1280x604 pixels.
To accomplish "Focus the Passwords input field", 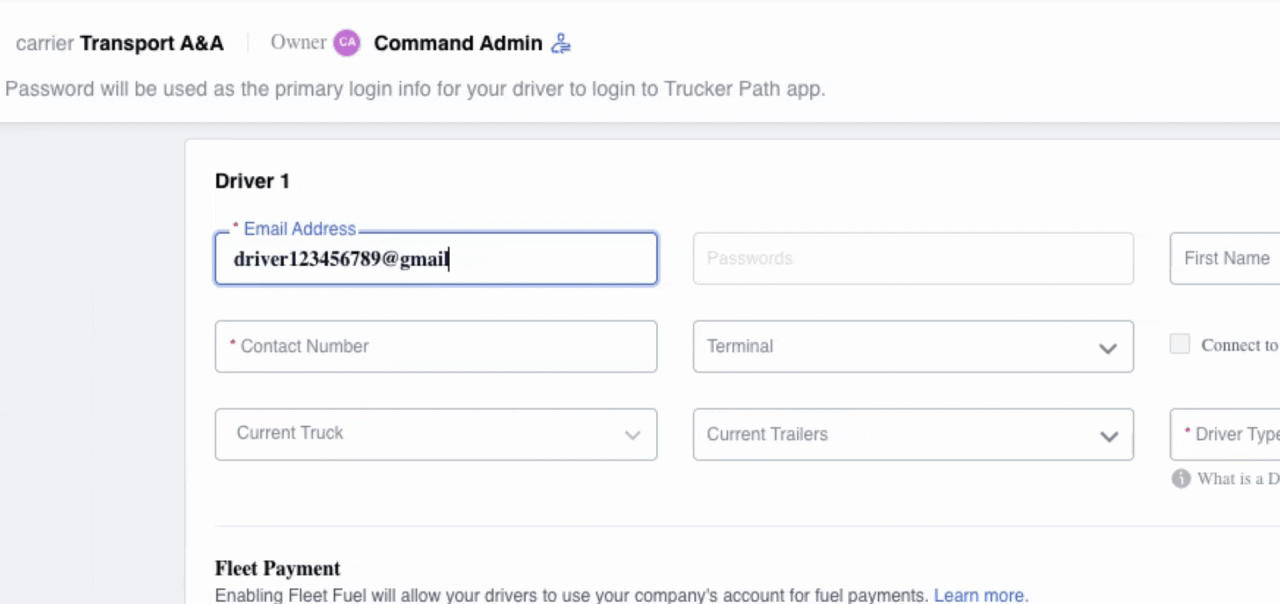I will click(912, 258).
